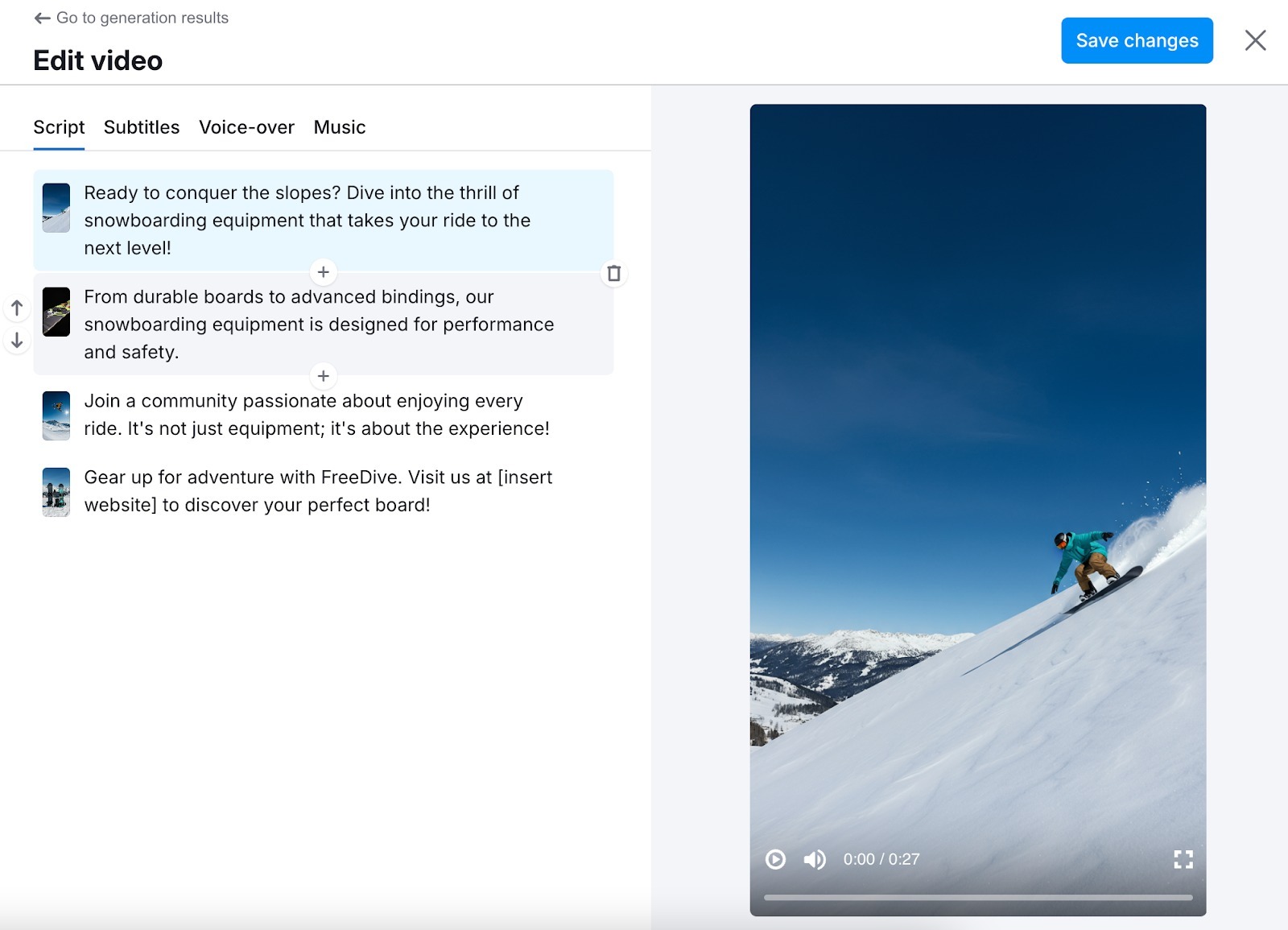The image size is (1288, 930).
Task: Play the video preview
Action: tap(775, 860)
